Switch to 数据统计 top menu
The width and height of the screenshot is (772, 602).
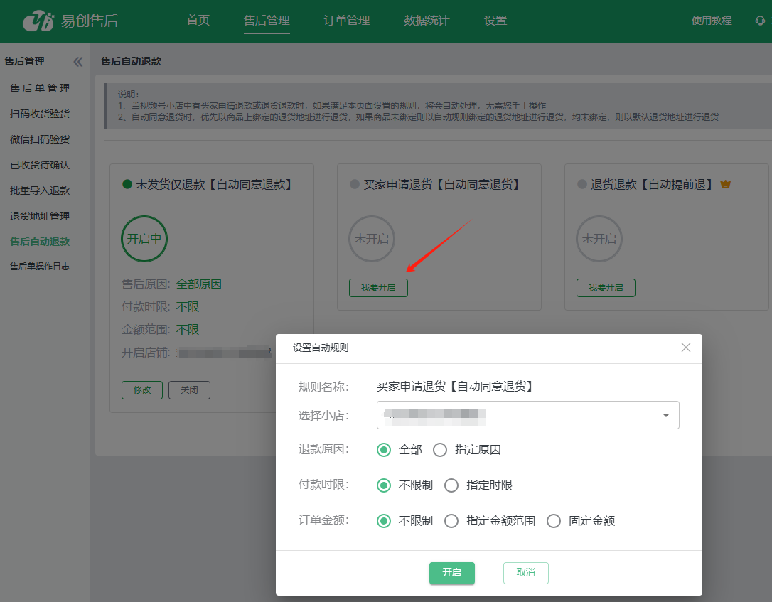click(426, 21)
